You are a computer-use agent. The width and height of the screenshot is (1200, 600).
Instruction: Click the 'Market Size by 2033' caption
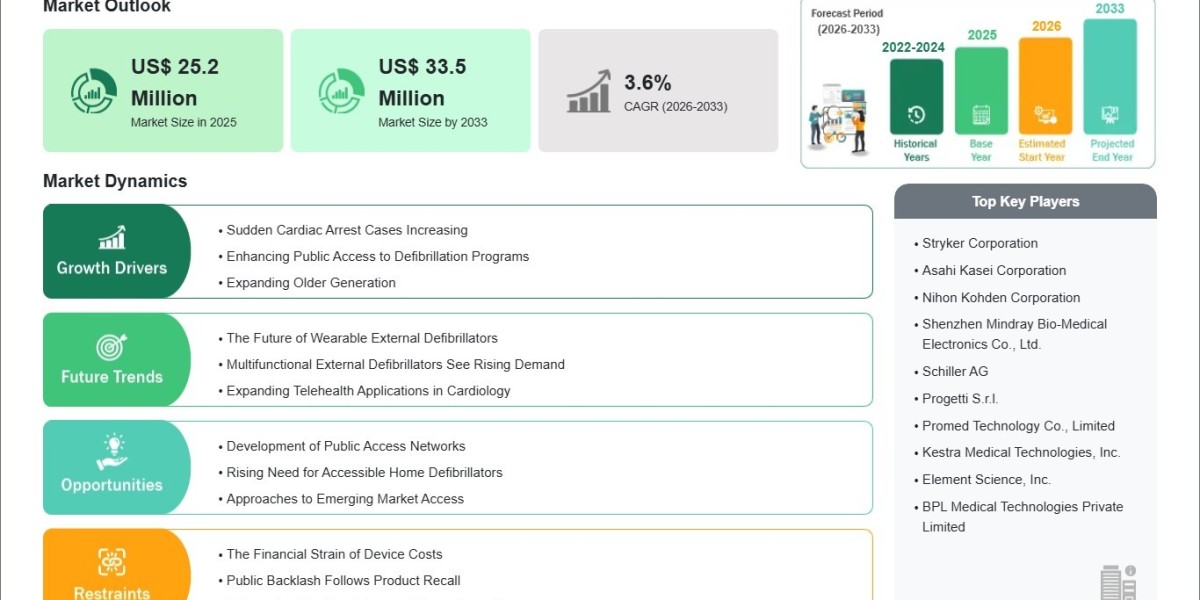pyautogui.click(x=433, y=123)
